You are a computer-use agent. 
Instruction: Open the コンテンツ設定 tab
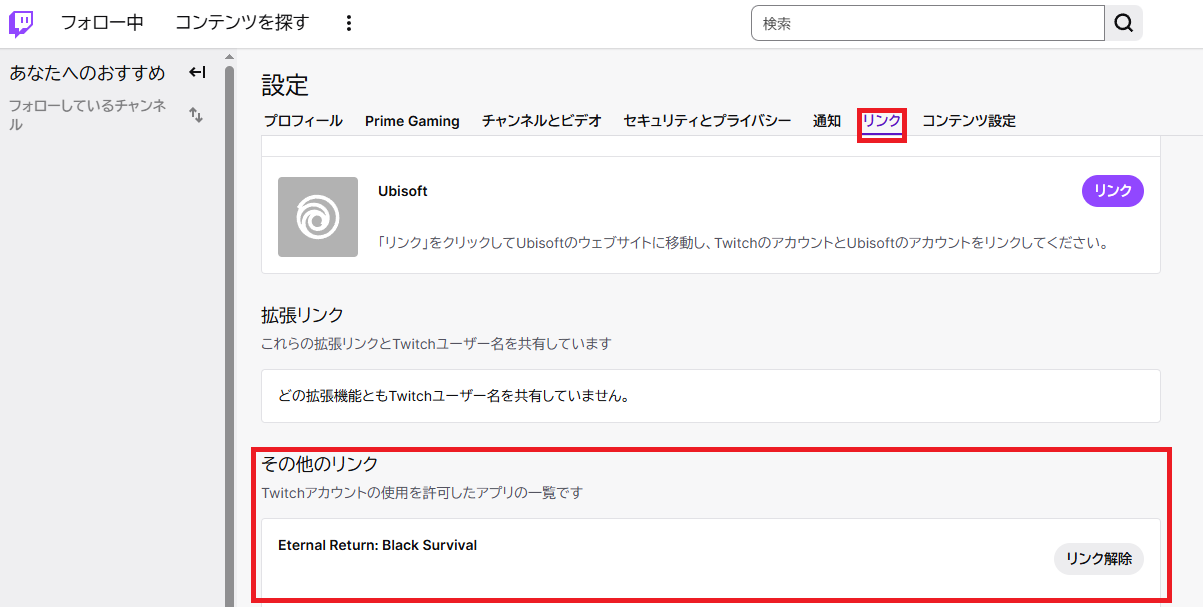[968, 121]
